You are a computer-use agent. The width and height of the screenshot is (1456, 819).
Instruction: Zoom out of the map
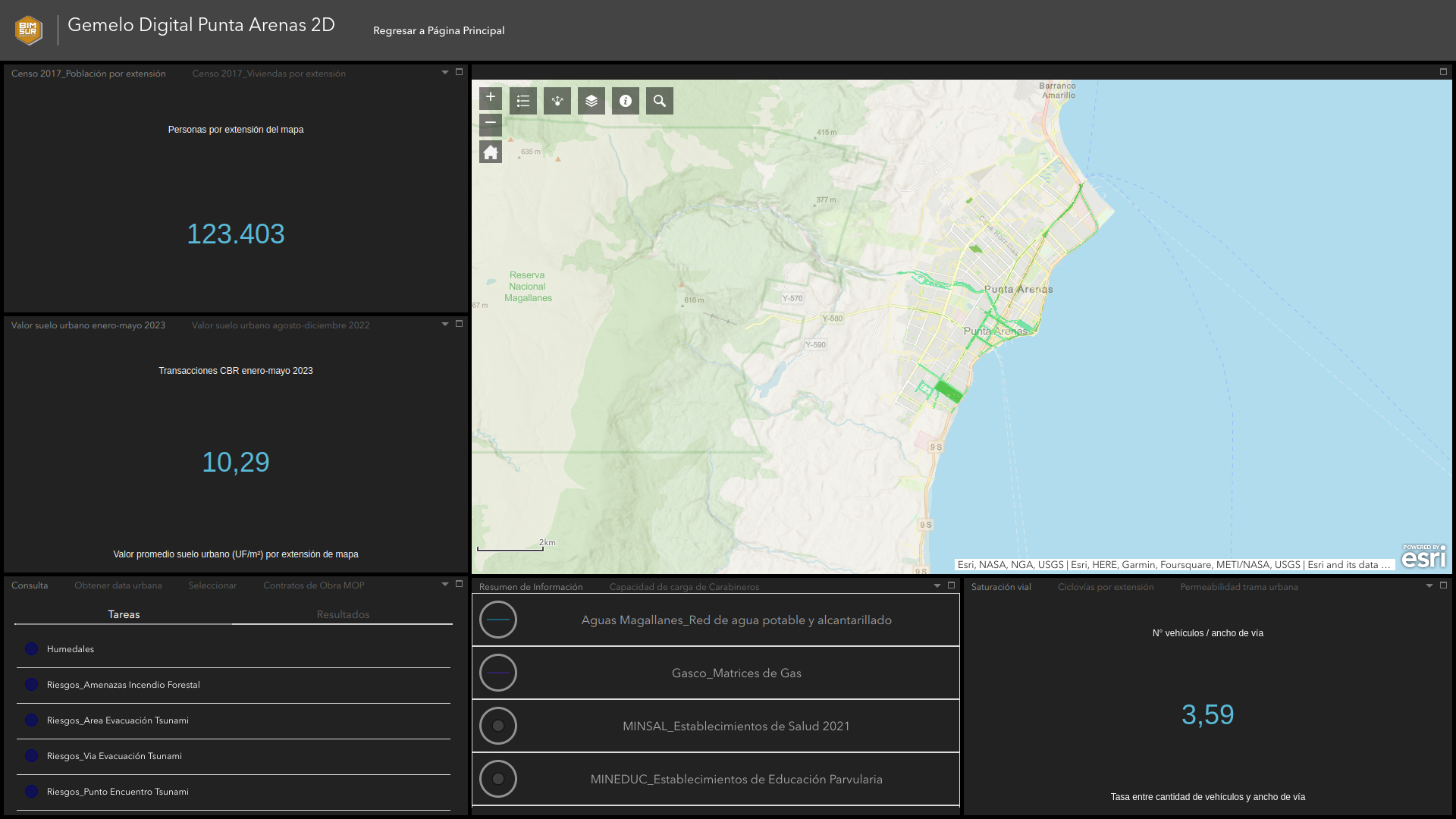click(491, 123)
